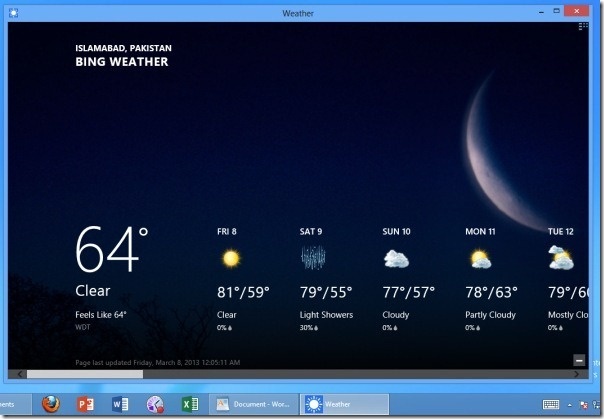
Task: Open the round purple gauge taskbar app
Action: coord(155,404)
